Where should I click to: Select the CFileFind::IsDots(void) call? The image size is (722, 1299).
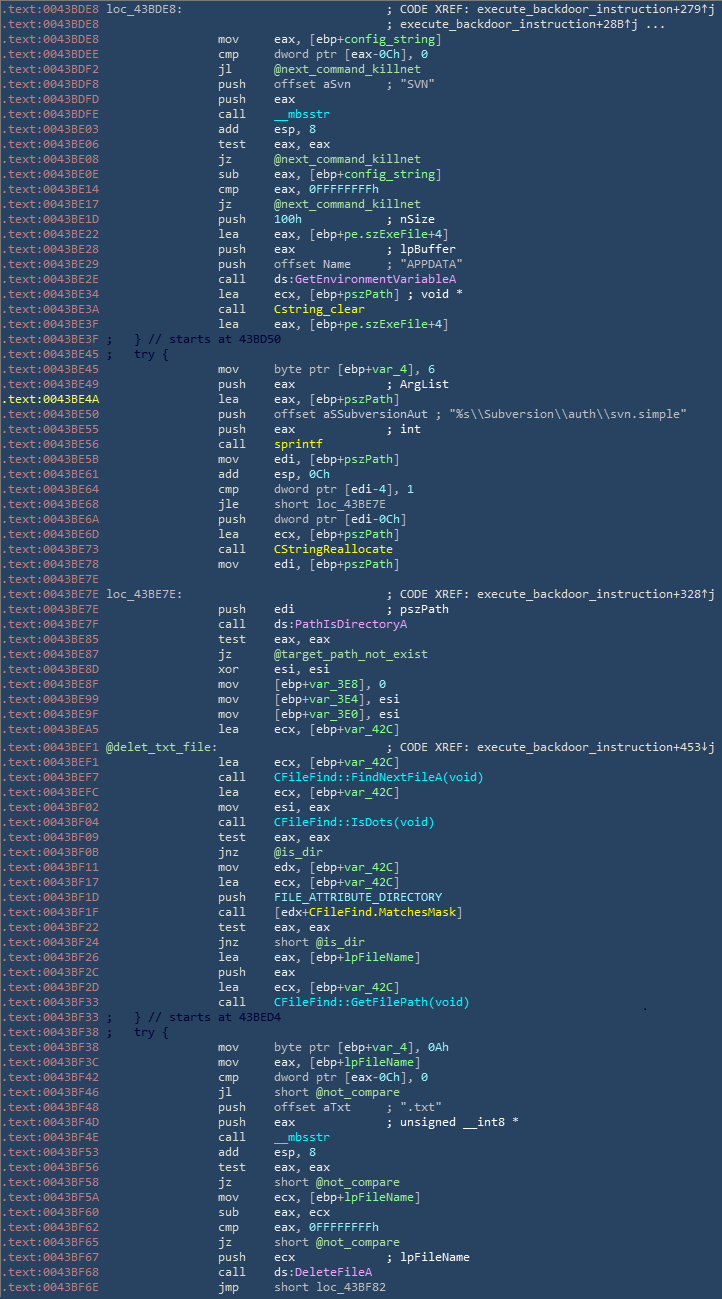pos(339,822)
